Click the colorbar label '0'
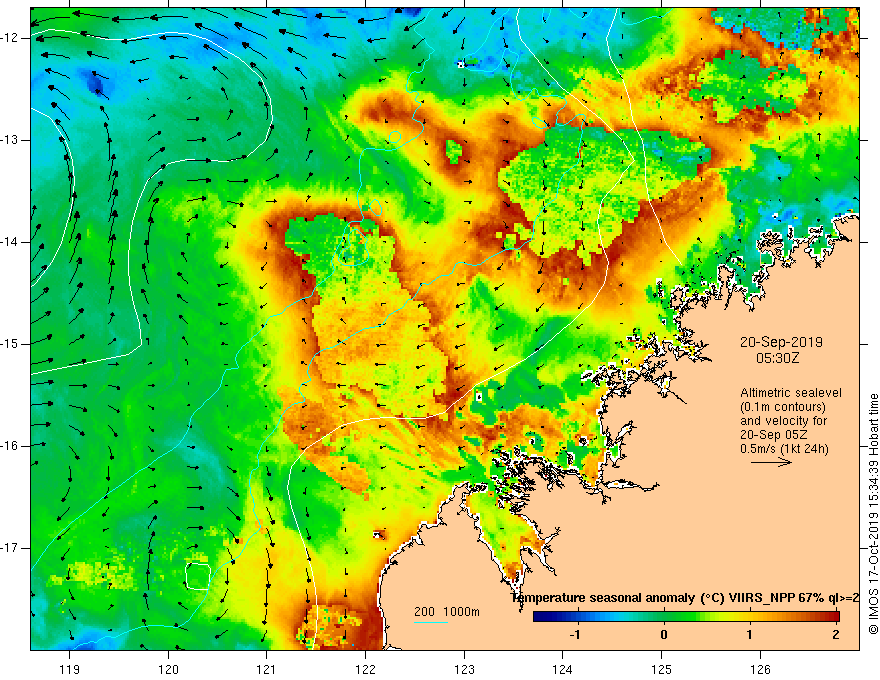 coord(663,635)
